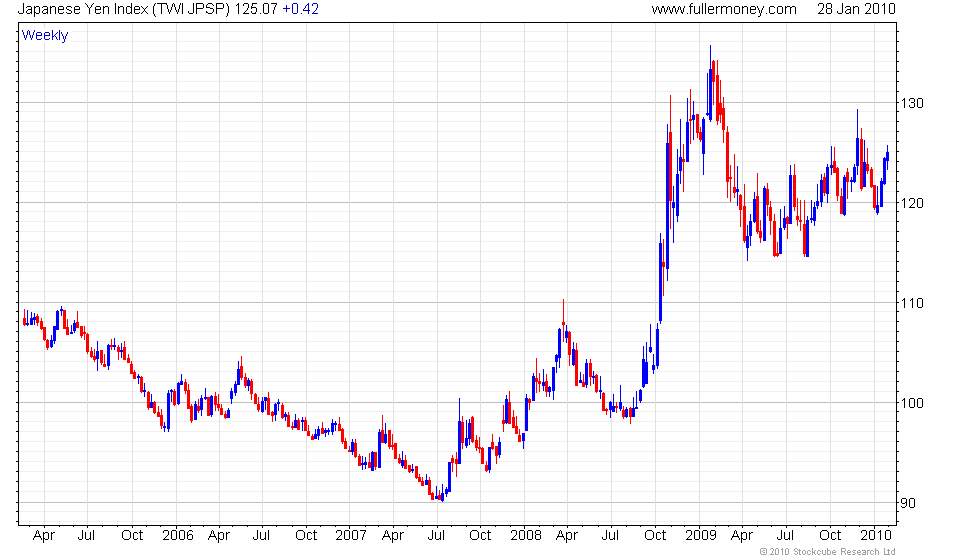Image resolution: width=980 pixels, height=560 pixels.
Task: Click the mid-2007 low candle near 90
Action: pyautogui.click(x=442, y=494)
